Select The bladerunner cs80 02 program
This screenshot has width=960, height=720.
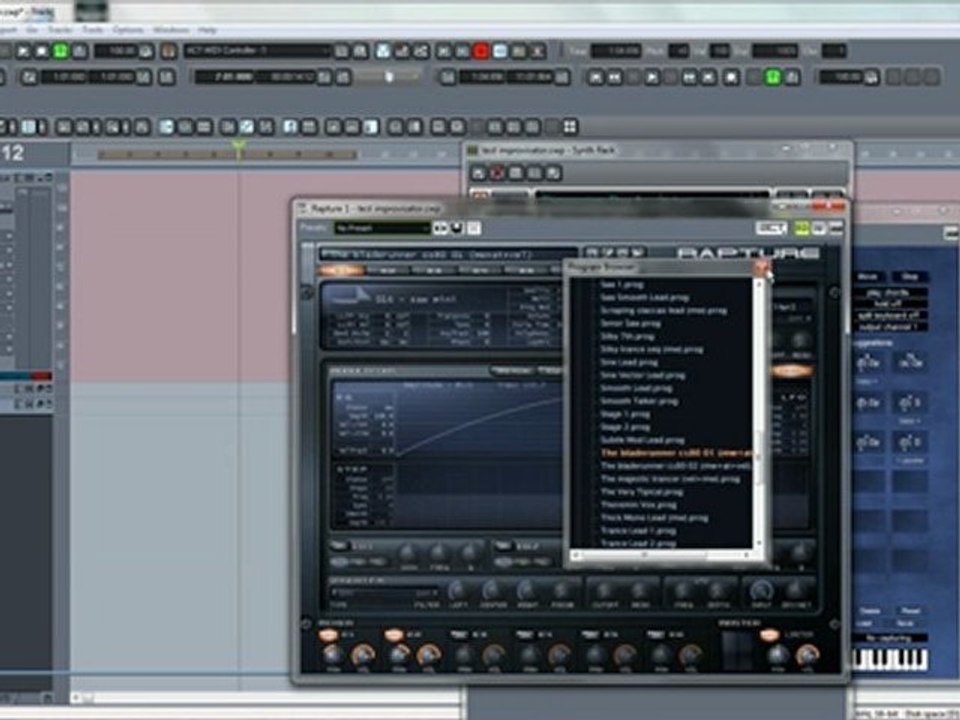(675, 466)
